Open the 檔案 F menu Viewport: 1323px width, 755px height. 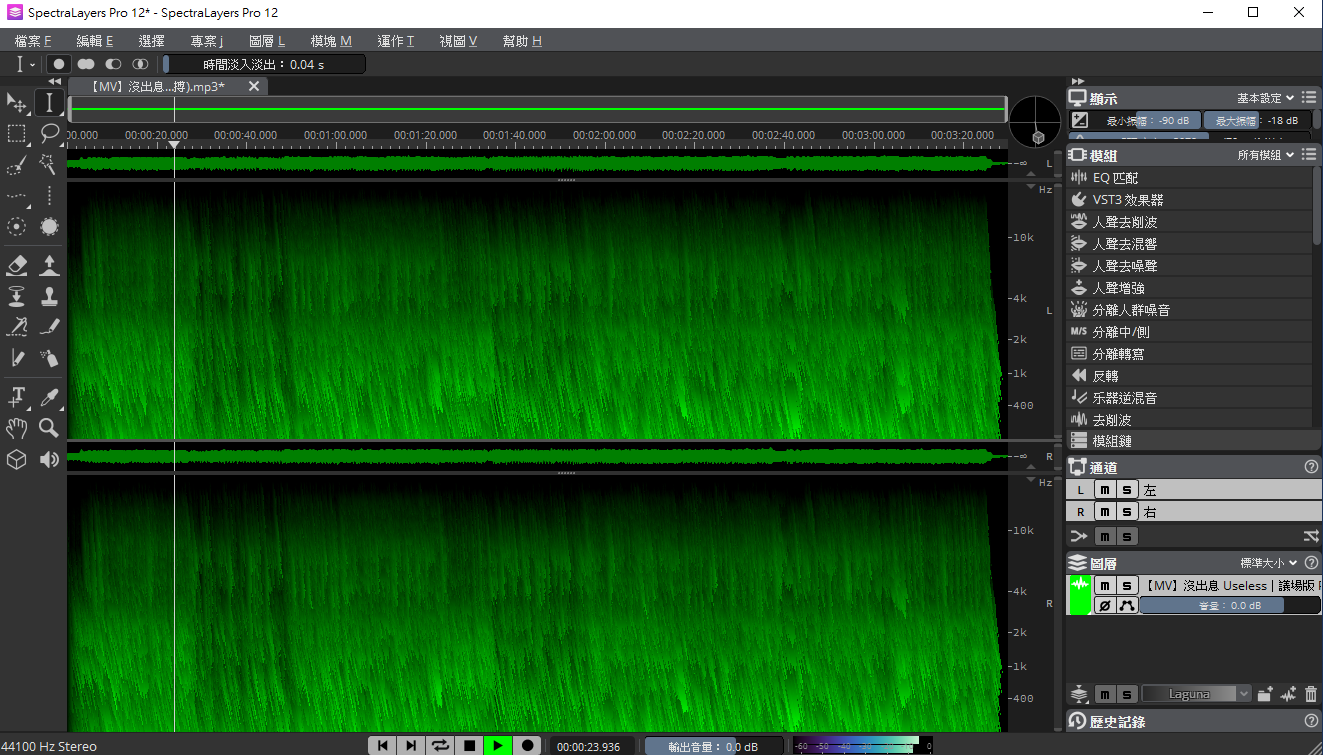point(33,41)
